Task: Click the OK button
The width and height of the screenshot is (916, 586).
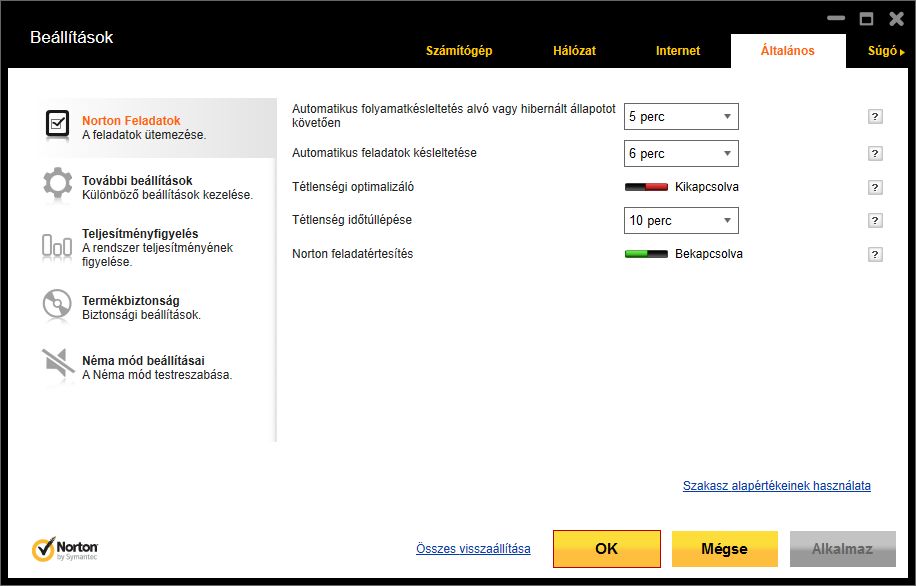Action: pos(606,549)
